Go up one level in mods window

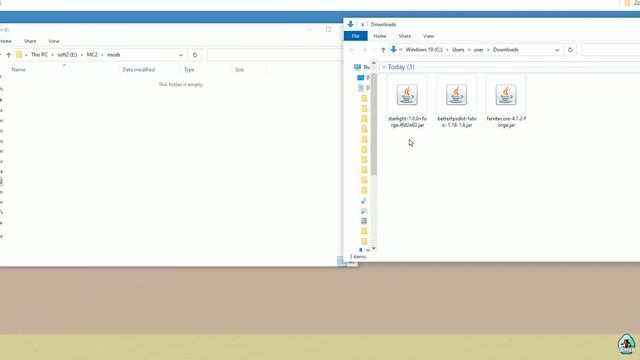[x=8, y=55]
